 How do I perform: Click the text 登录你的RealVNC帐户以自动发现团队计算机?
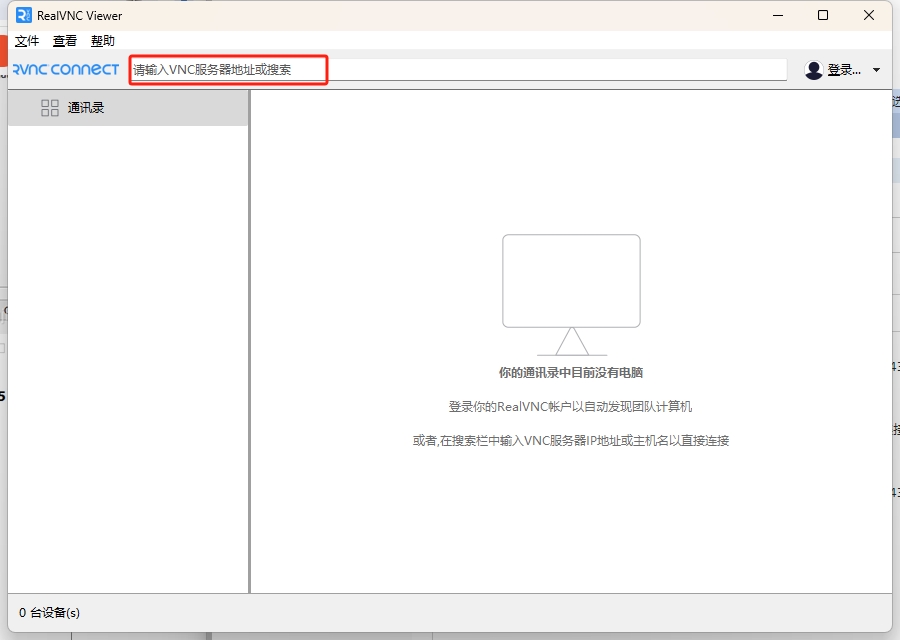click(x=571, y=406)
